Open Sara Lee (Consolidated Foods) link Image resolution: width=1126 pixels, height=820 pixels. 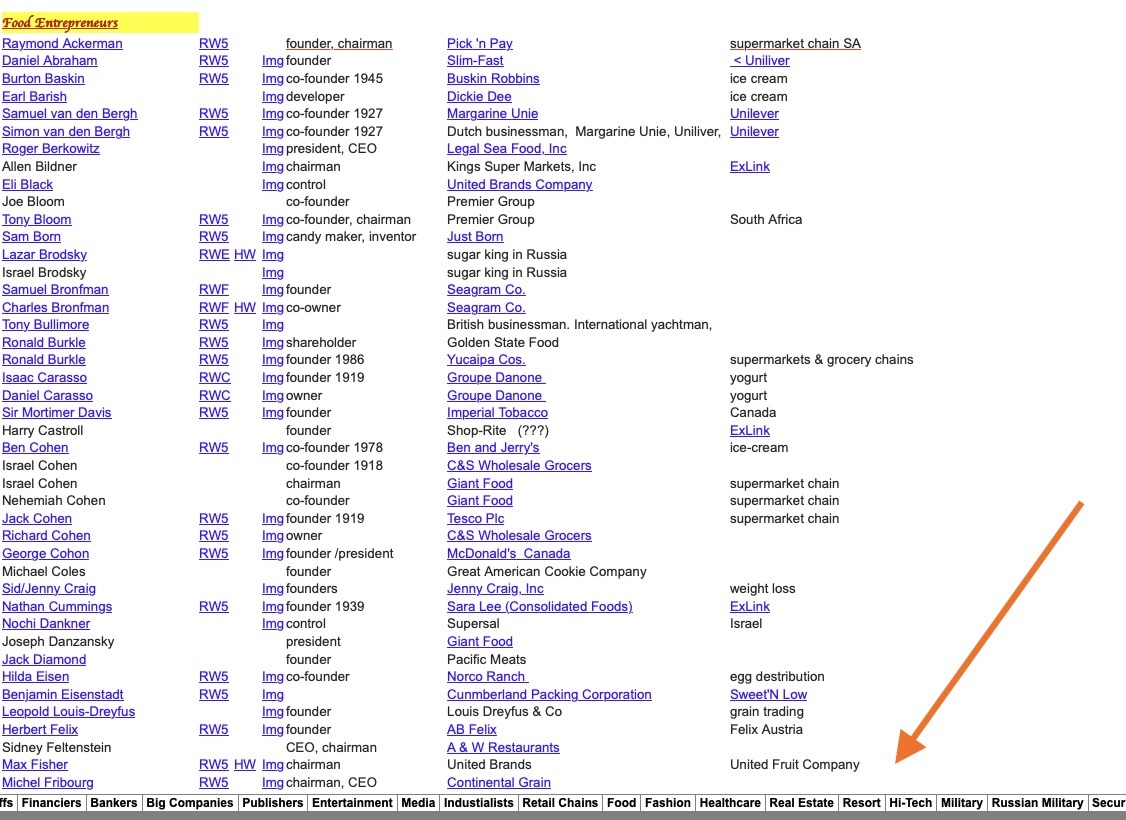[x=539, y=606]
